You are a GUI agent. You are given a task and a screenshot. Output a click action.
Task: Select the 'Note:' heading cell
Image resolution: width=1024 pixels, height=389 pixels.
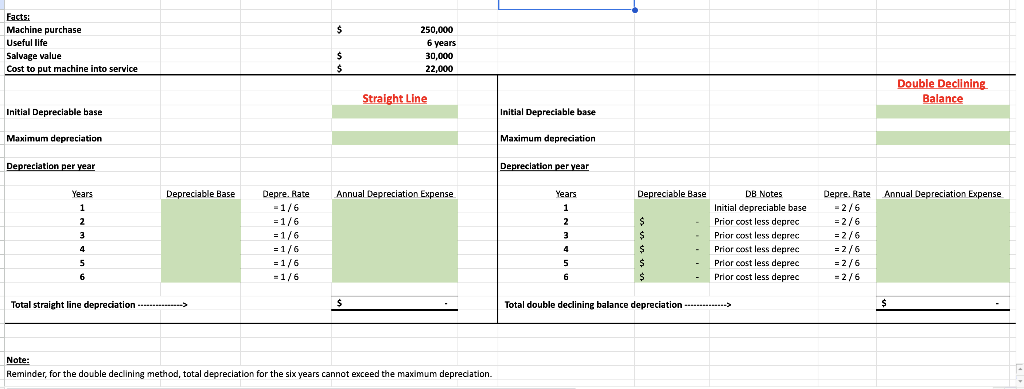pos(18,360)
